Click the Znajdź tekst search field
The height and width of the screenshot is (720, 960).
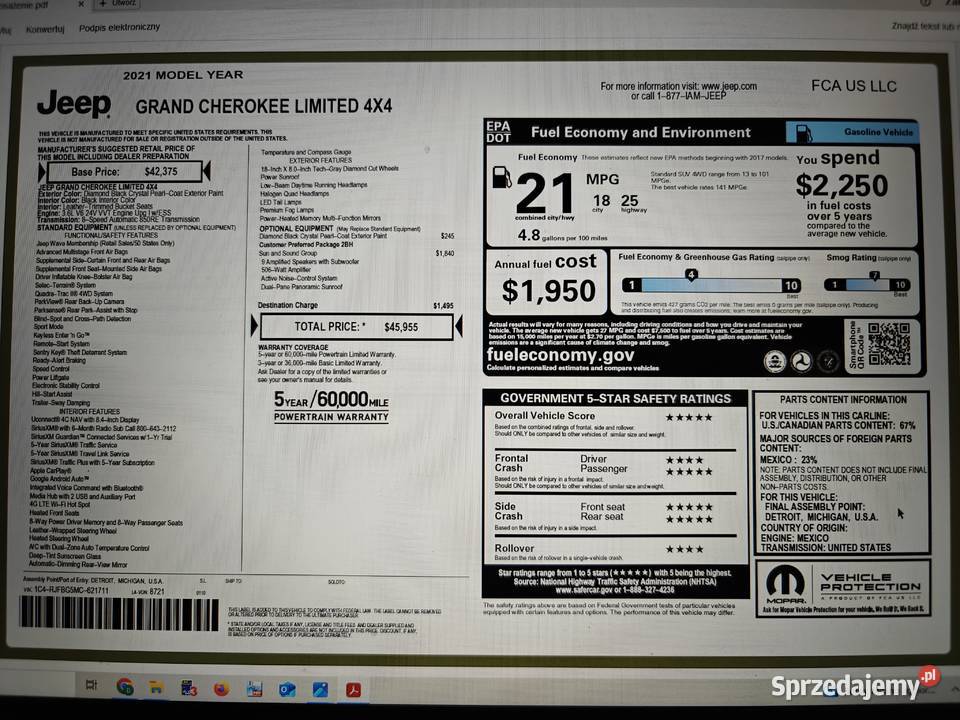click(x=925, y=26)
